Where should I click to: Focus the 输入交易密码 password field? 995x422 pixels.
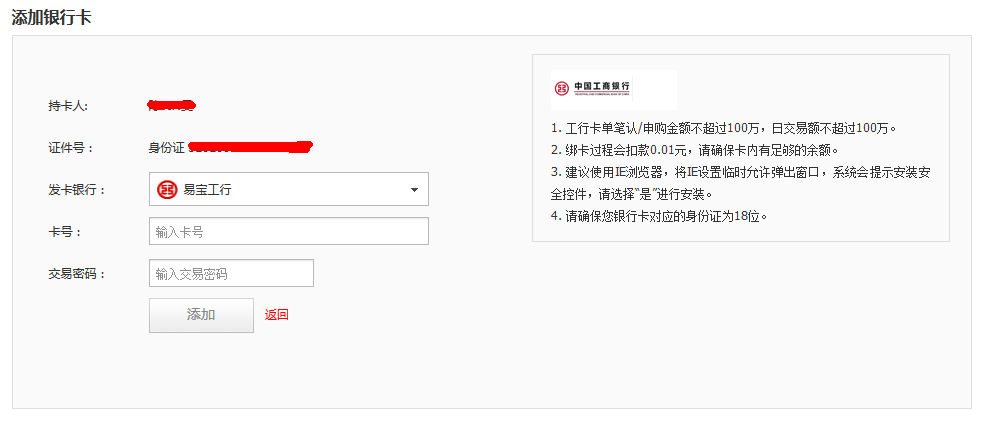coord(231,273)
